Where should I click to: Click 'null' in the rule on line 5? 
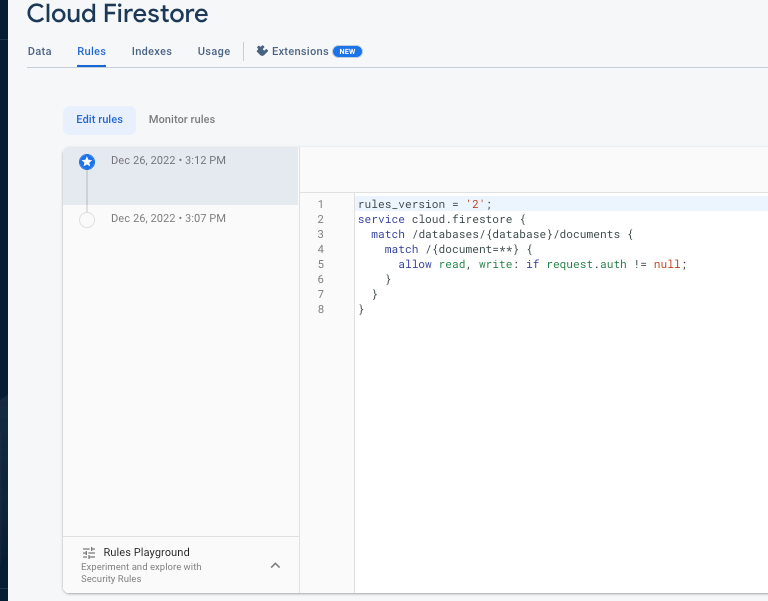coord(667,264)
